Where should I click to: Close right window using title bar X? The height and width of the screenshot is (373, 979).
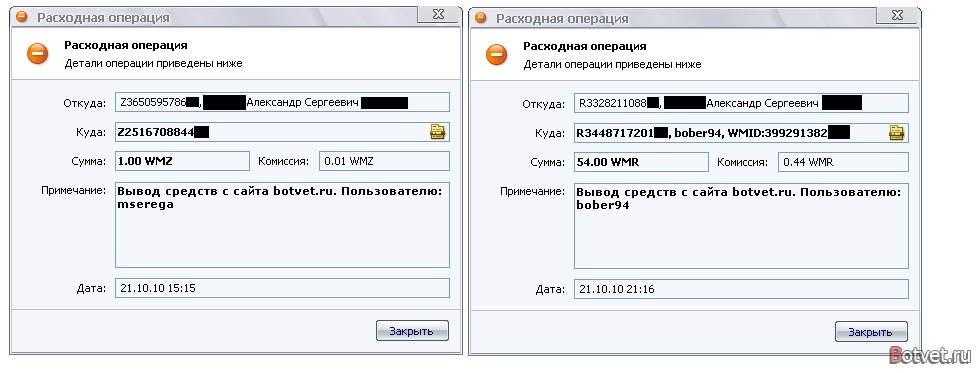897,15
